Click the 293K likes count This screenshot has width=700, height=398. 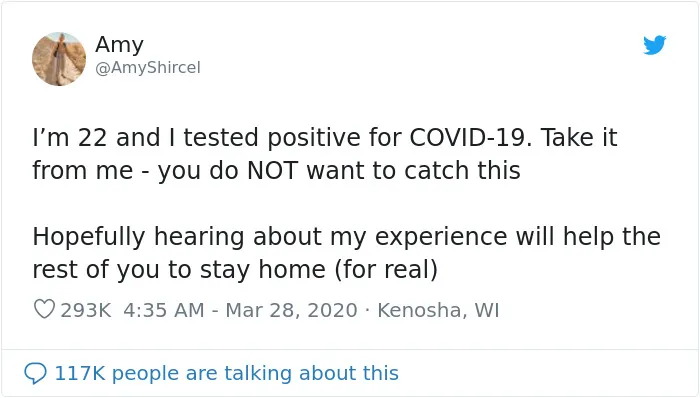(x=86, y=310)
